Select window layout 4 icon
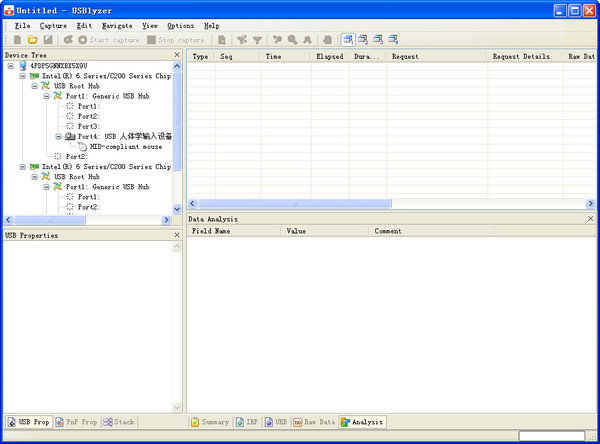Viewport: 600px width, 444px height. 393,40
